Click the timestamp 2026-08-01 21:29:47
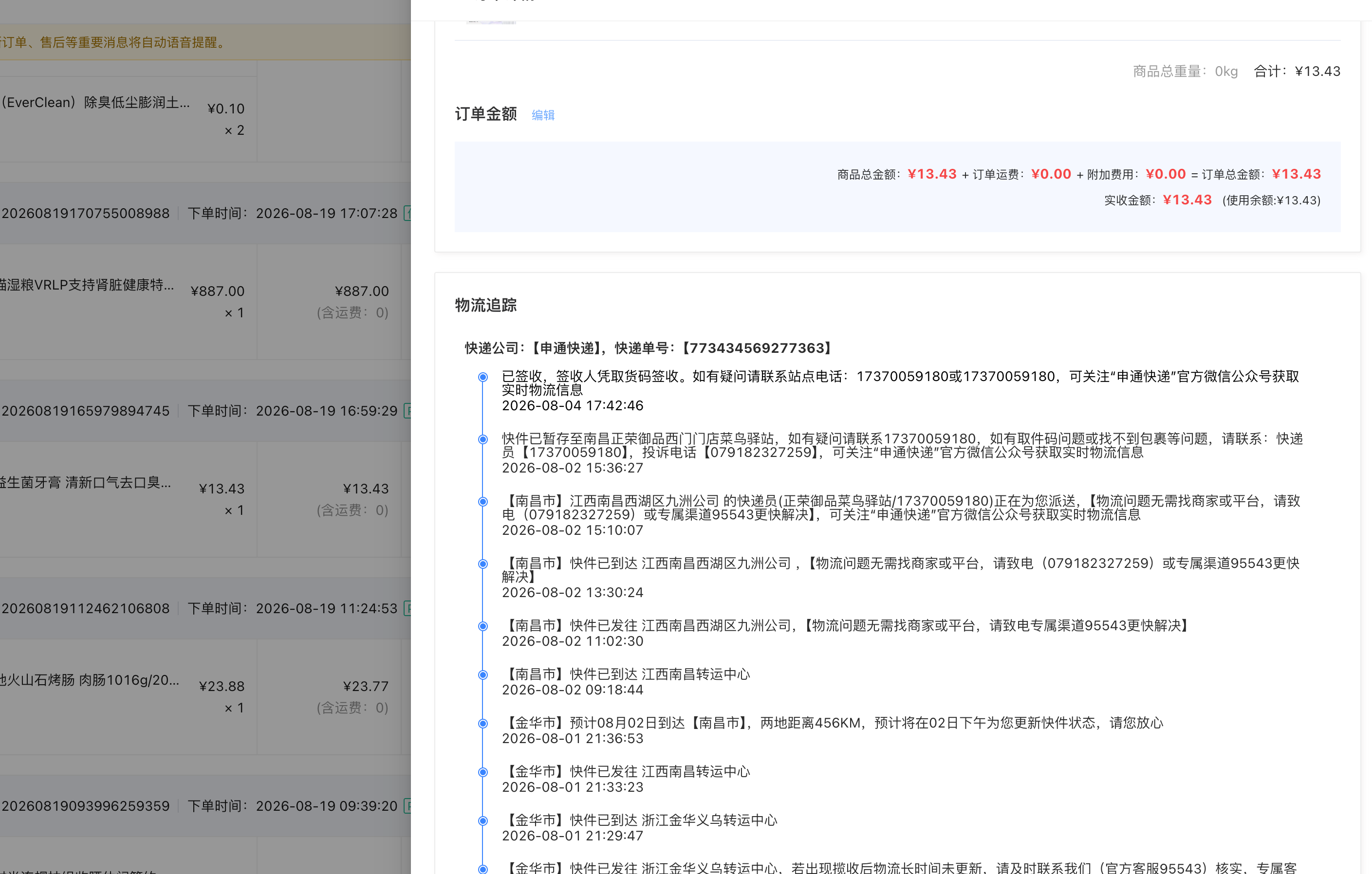 (x=572, y=835)
